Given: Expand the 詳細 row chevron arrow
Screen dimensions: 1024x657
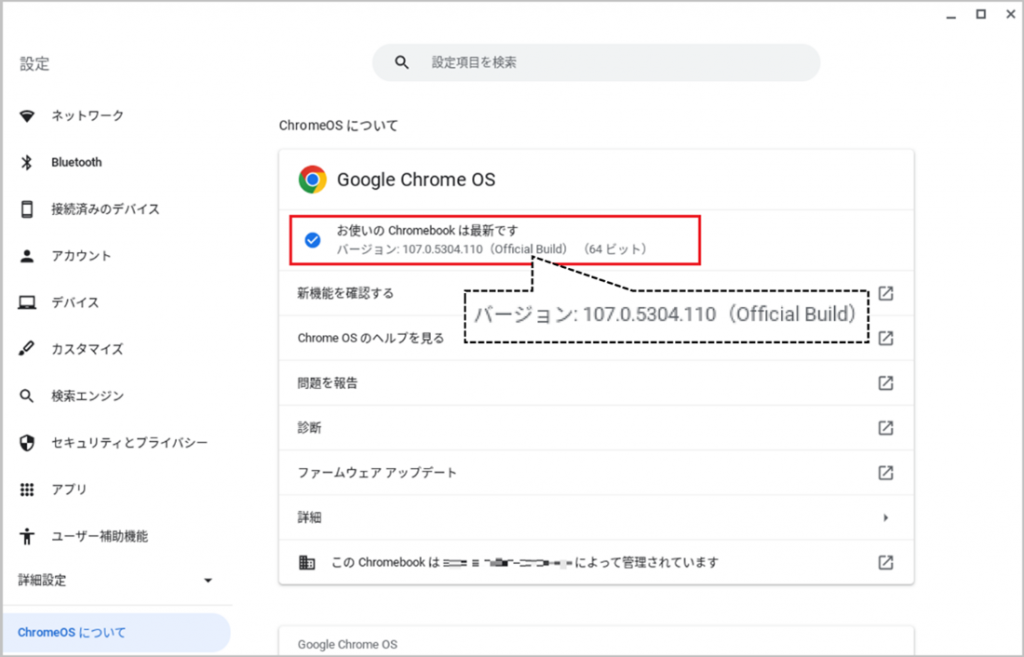Looking at the screenshot, I should 885,518.
